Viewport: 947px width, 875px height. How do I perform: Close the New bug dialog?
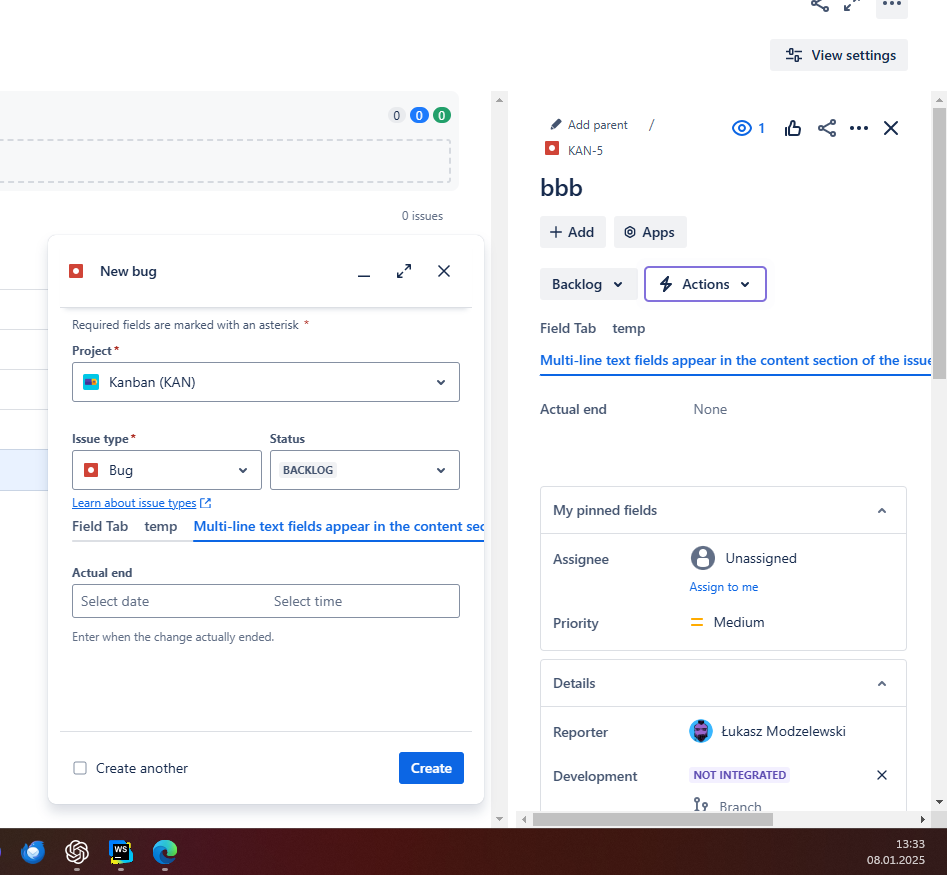pyautogui.click(x=444, y=271)
